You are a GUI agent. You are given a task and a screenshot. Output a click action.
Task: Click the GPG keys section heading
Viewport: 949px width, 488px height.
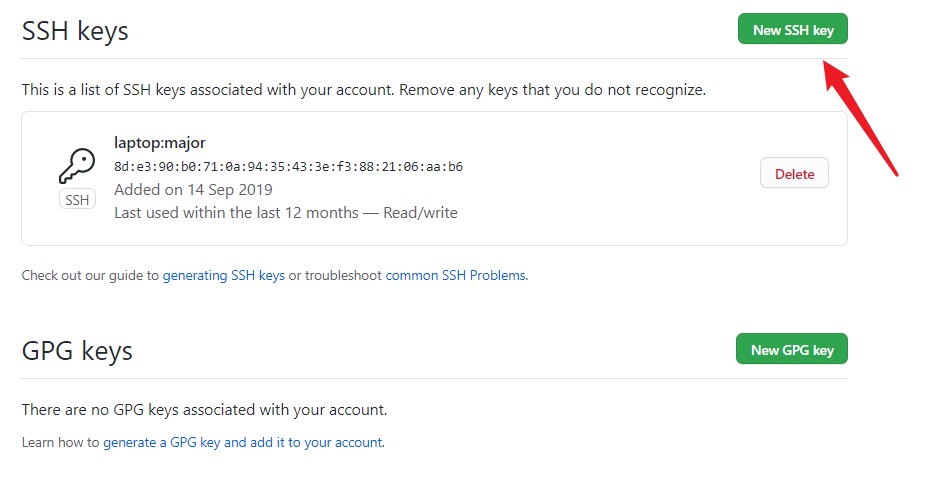(77, 351)
